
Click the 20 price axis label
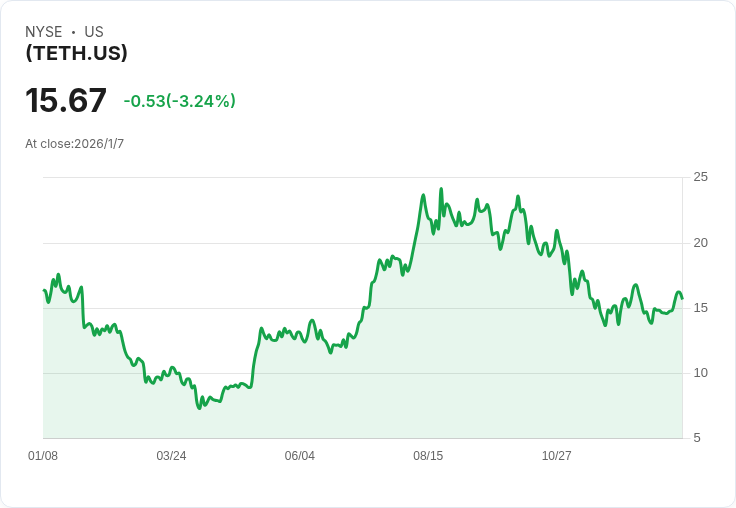[x=701, y=243]
